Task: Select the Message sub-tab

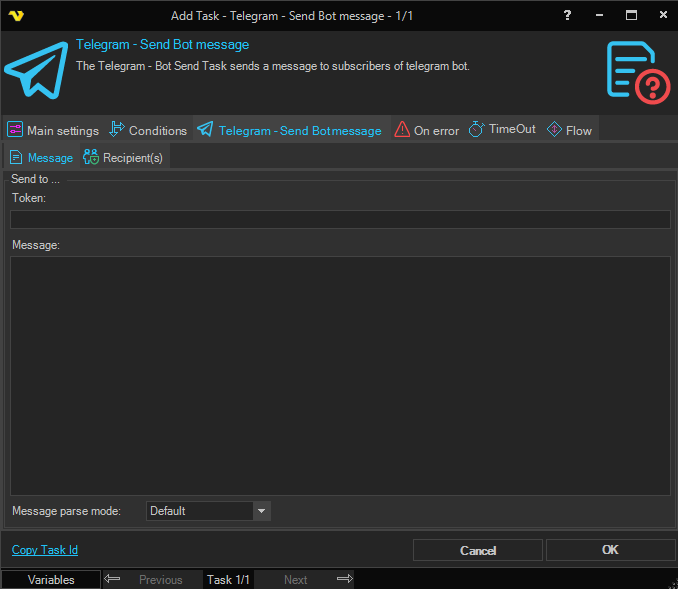Action: point(41,157)
